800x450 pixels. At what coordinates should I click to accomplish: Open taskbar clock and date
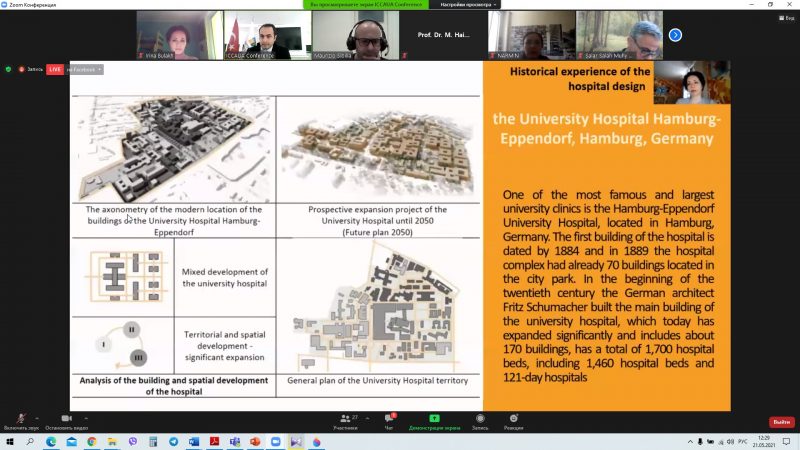coord(763,441)
